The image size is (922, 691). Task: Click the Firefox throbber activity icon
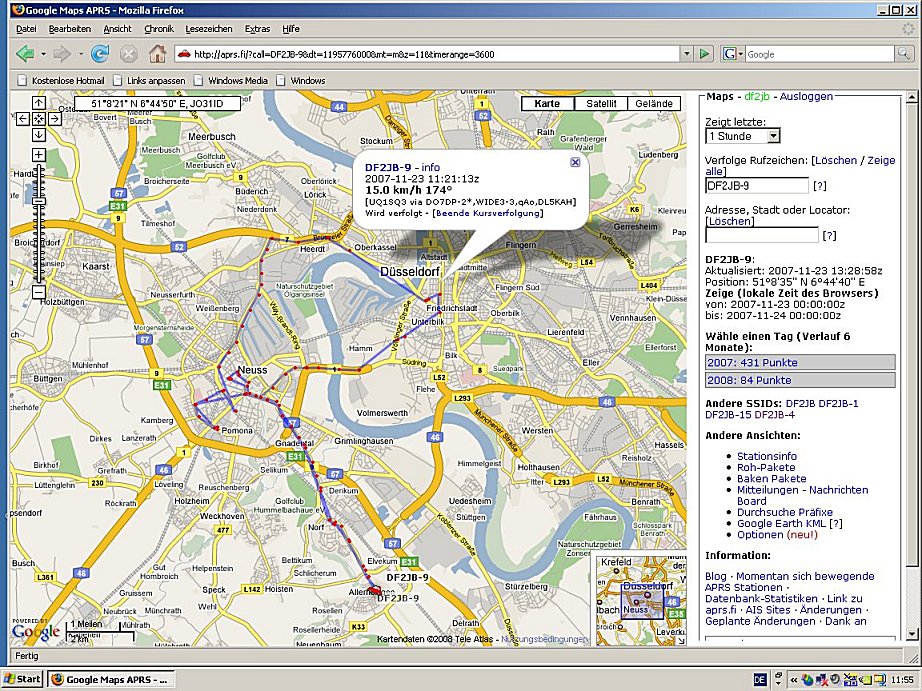click(x=908, y=28)
